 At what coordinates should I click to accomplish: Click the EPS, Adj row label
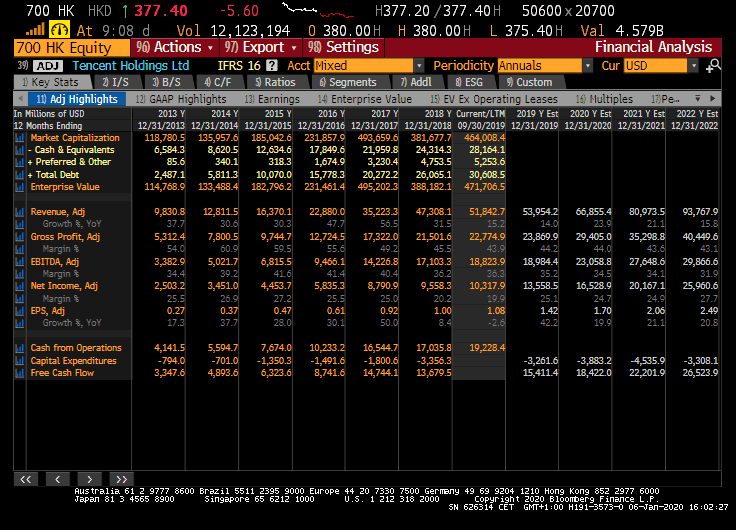47,311
